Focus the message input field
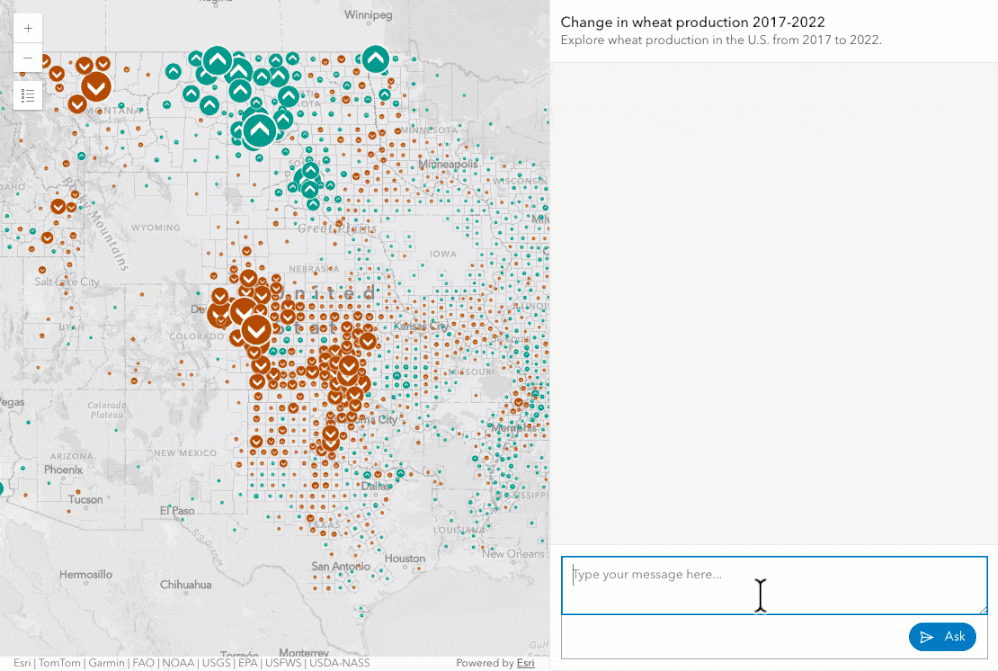Viewport: 998px width, 671px height. pyautogui.click(x=774, y=586)
